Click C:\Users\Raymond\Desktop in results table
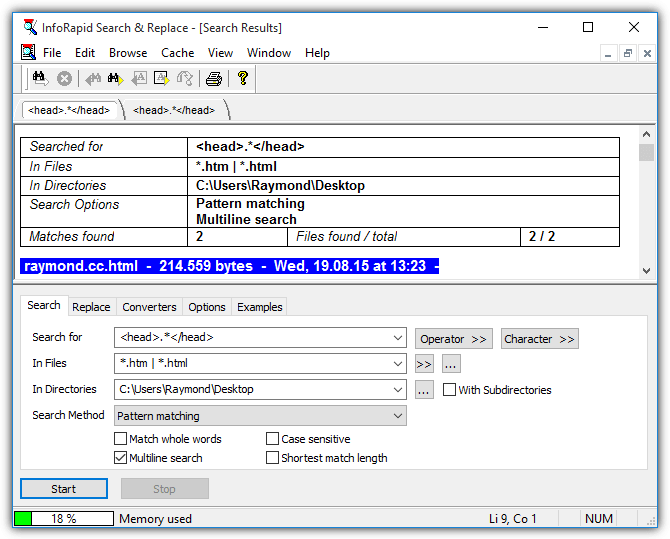The height and width of the screenshot is (539, 670). pos(280,186)
